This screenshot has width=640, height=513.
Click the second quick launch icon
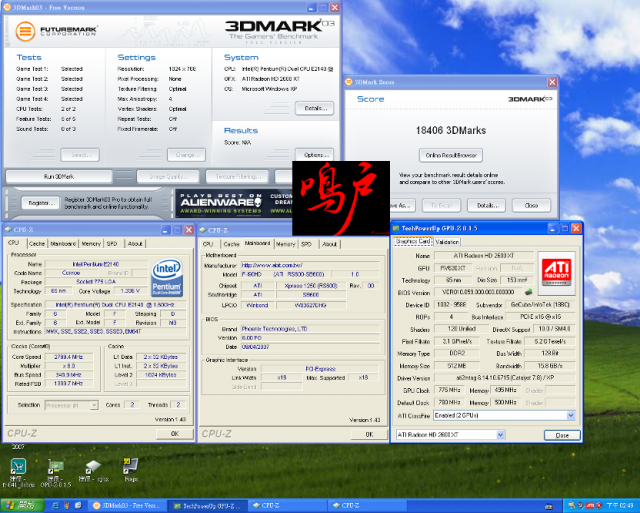67,506
